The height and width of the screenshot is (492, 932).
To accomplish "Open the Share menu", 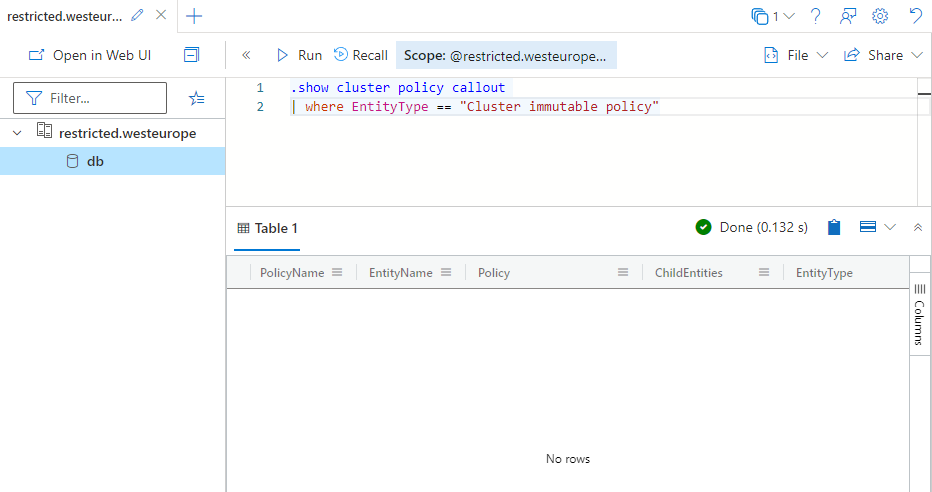I will (883, 55).
